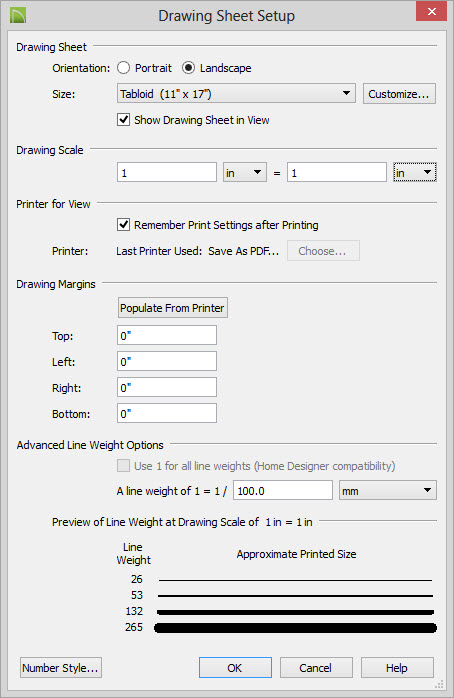Open the first drawing scale unit dropdown

(x=244, y=172)
